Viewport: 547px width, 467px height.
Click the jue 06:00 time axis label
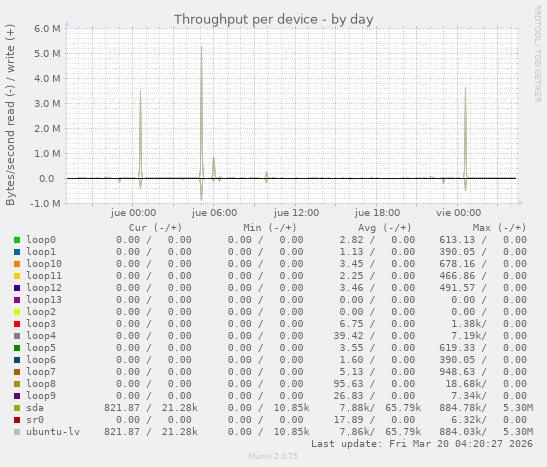[215, 213]
